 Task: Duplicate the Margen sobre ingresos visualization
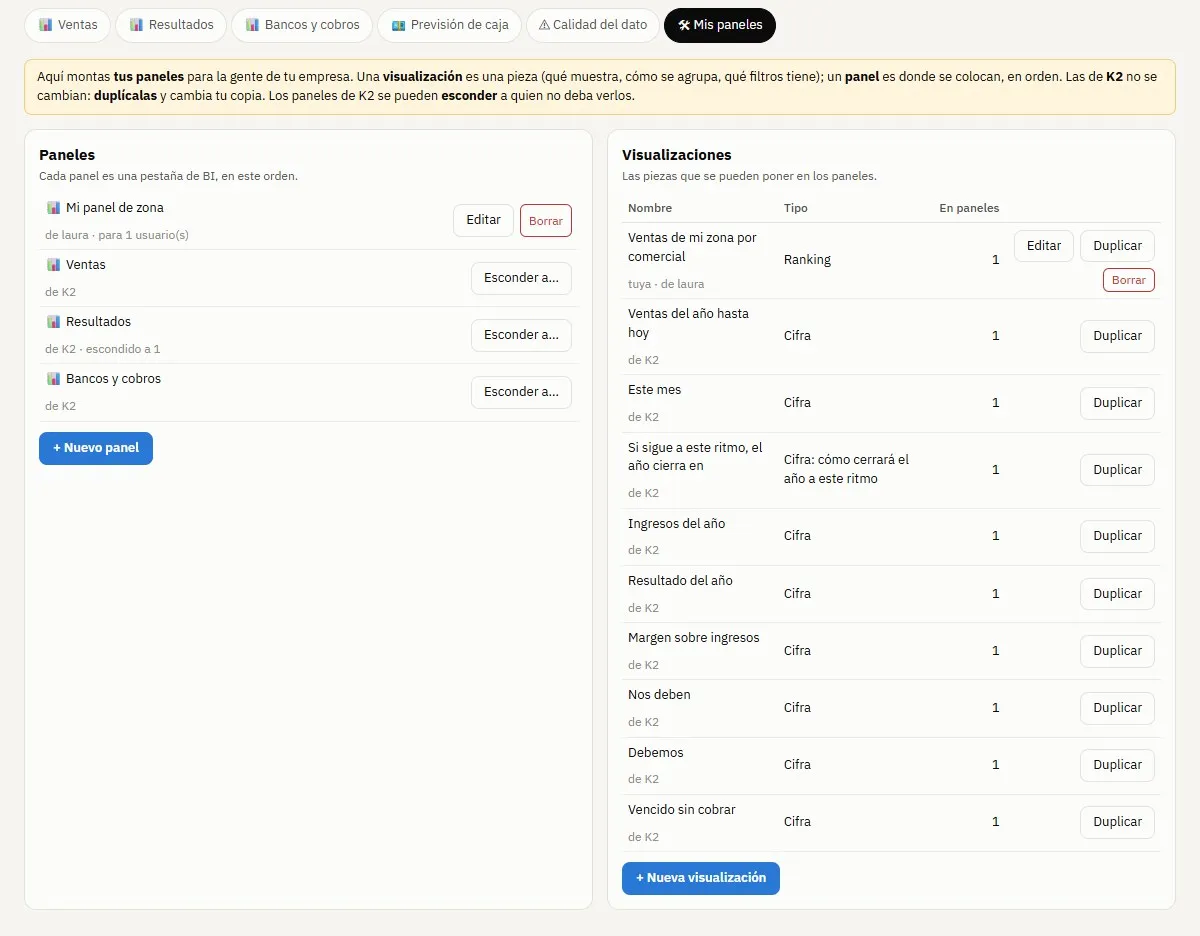click(1117, 651)
